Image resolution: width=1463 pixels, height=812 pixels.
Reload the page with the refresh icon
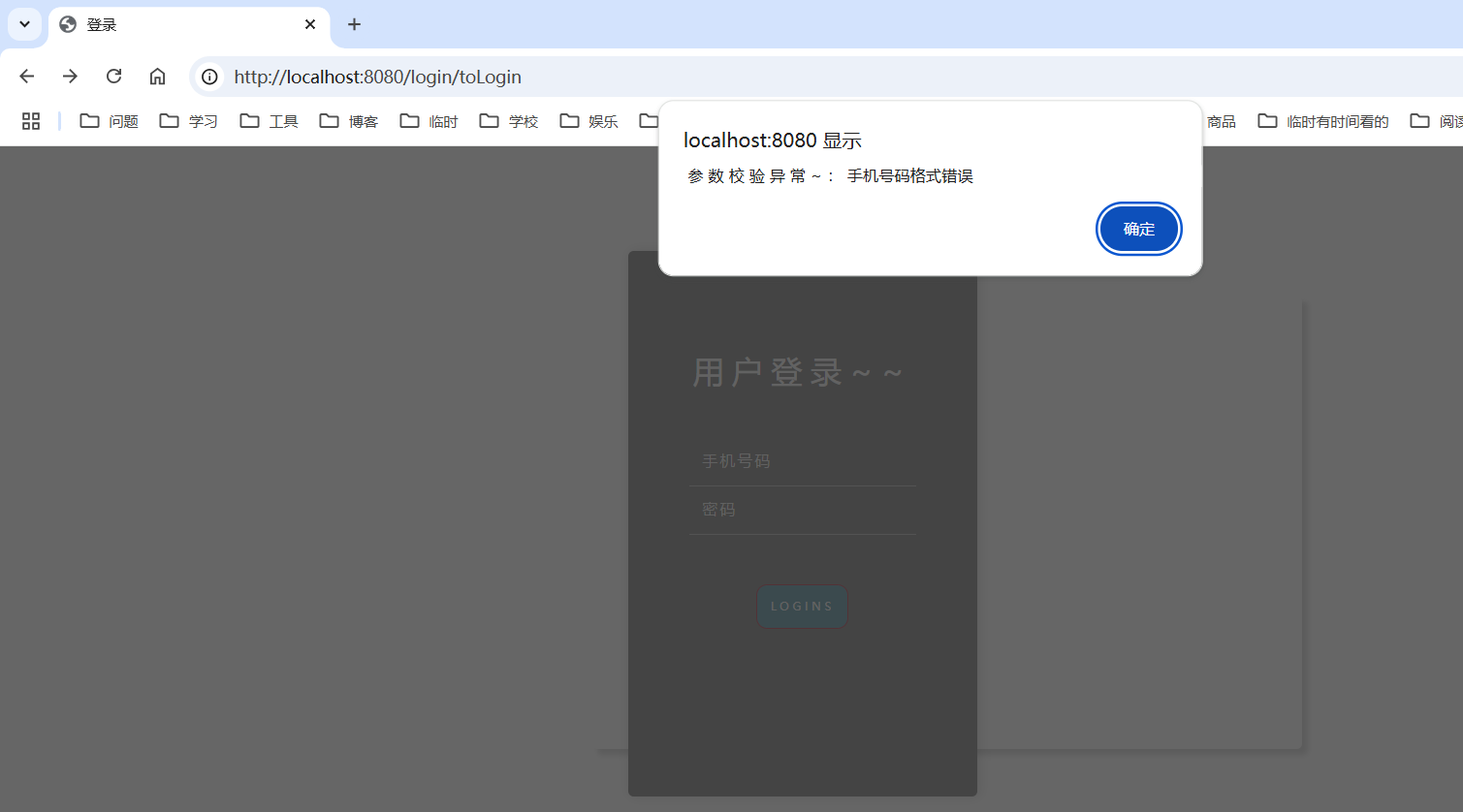(113, 77)
